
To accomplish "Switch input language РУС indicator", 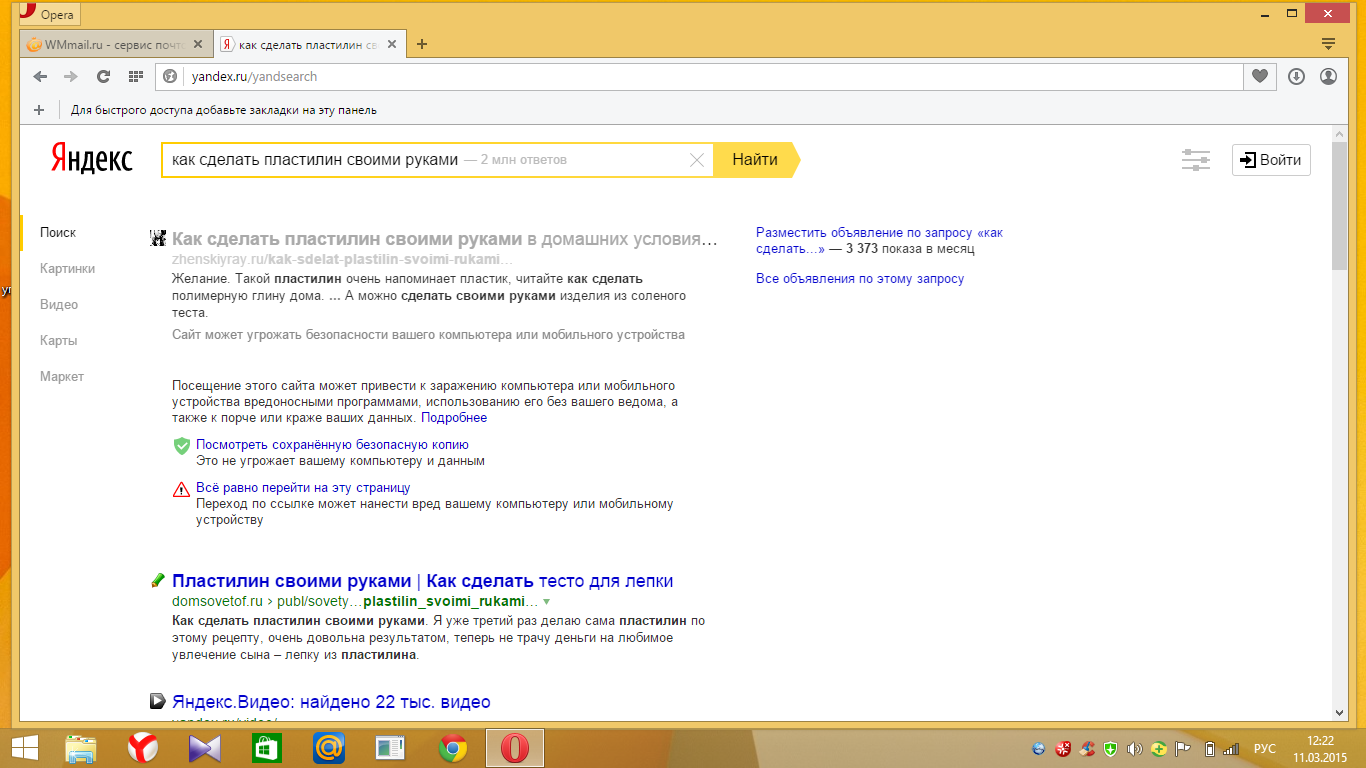I will pyautogui.click(x=1265, y=748).
